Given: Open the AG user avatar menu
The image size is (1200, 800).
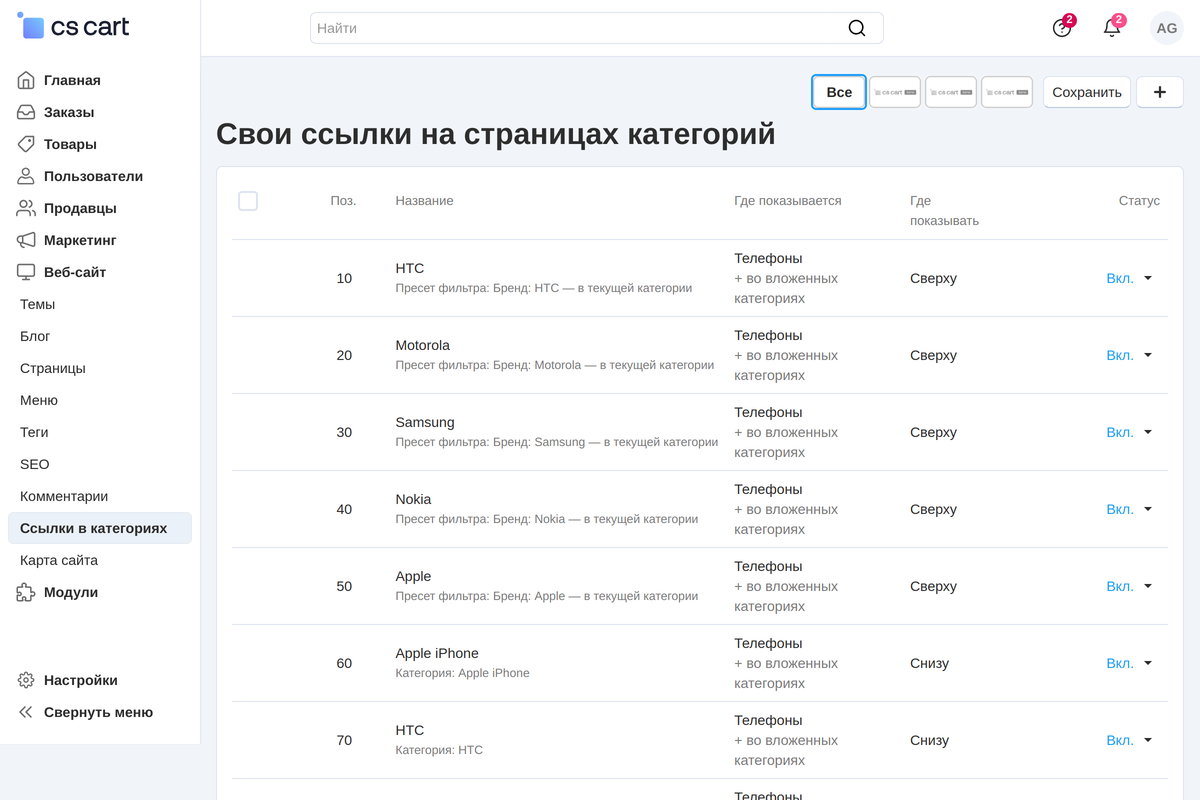Looking at the screenshot, I should 1167,28.
